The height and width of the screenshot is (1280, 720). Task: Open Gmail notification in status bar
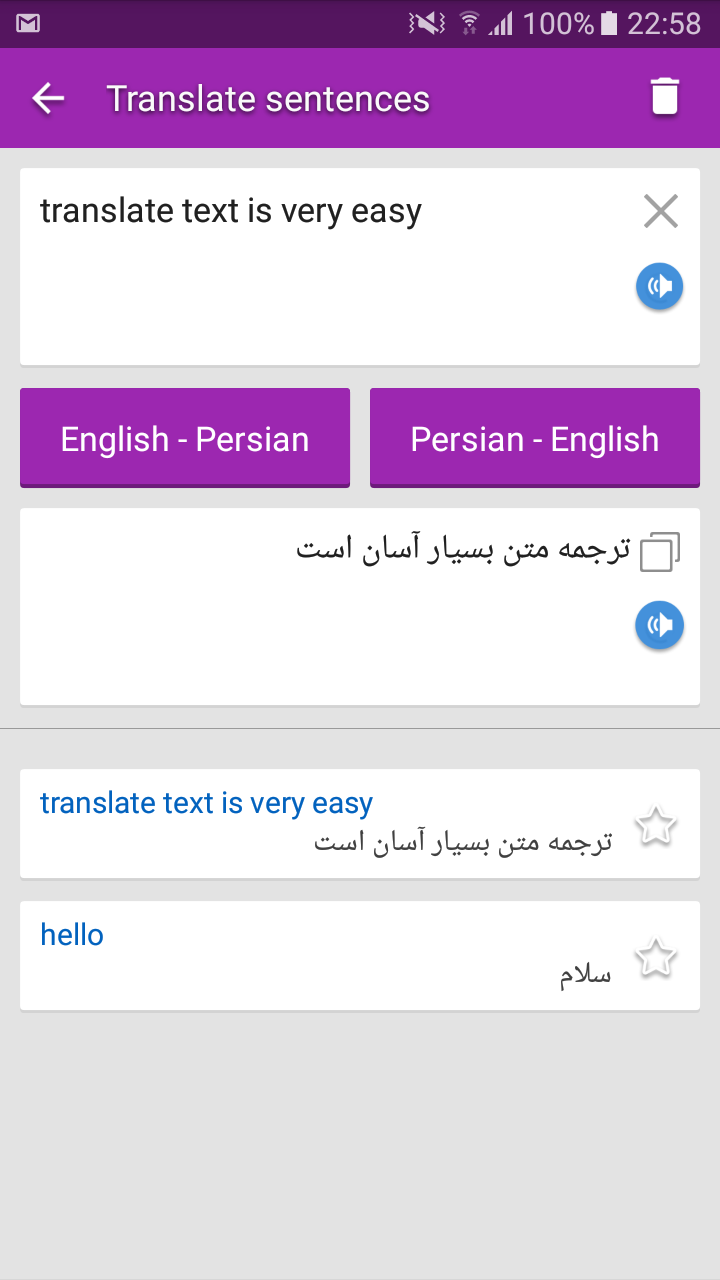point(28,23)
